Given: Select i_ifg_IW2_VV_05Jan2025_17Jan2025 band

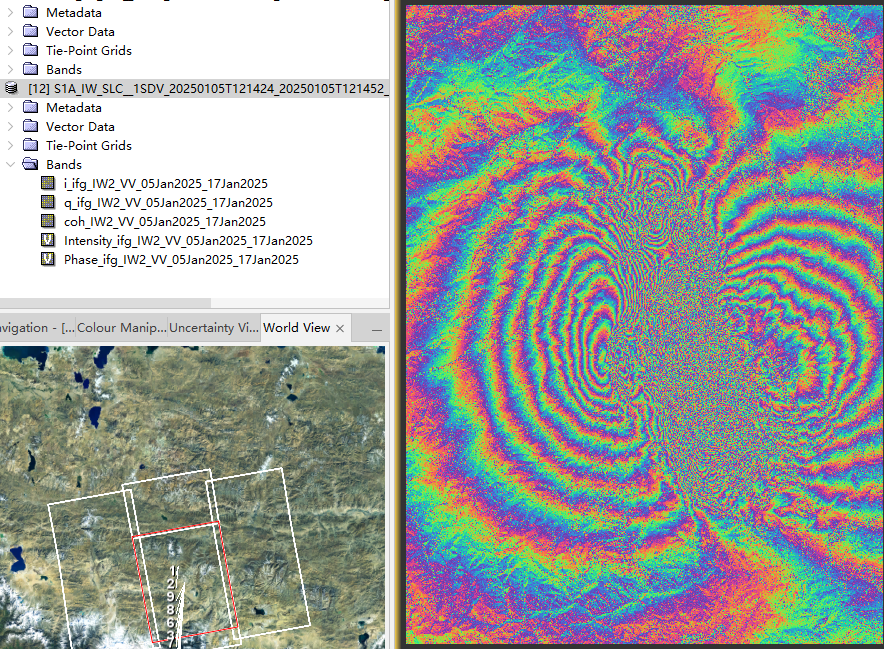Looking at the screenshot, I should pyautogui.click(x=166, y=183).
